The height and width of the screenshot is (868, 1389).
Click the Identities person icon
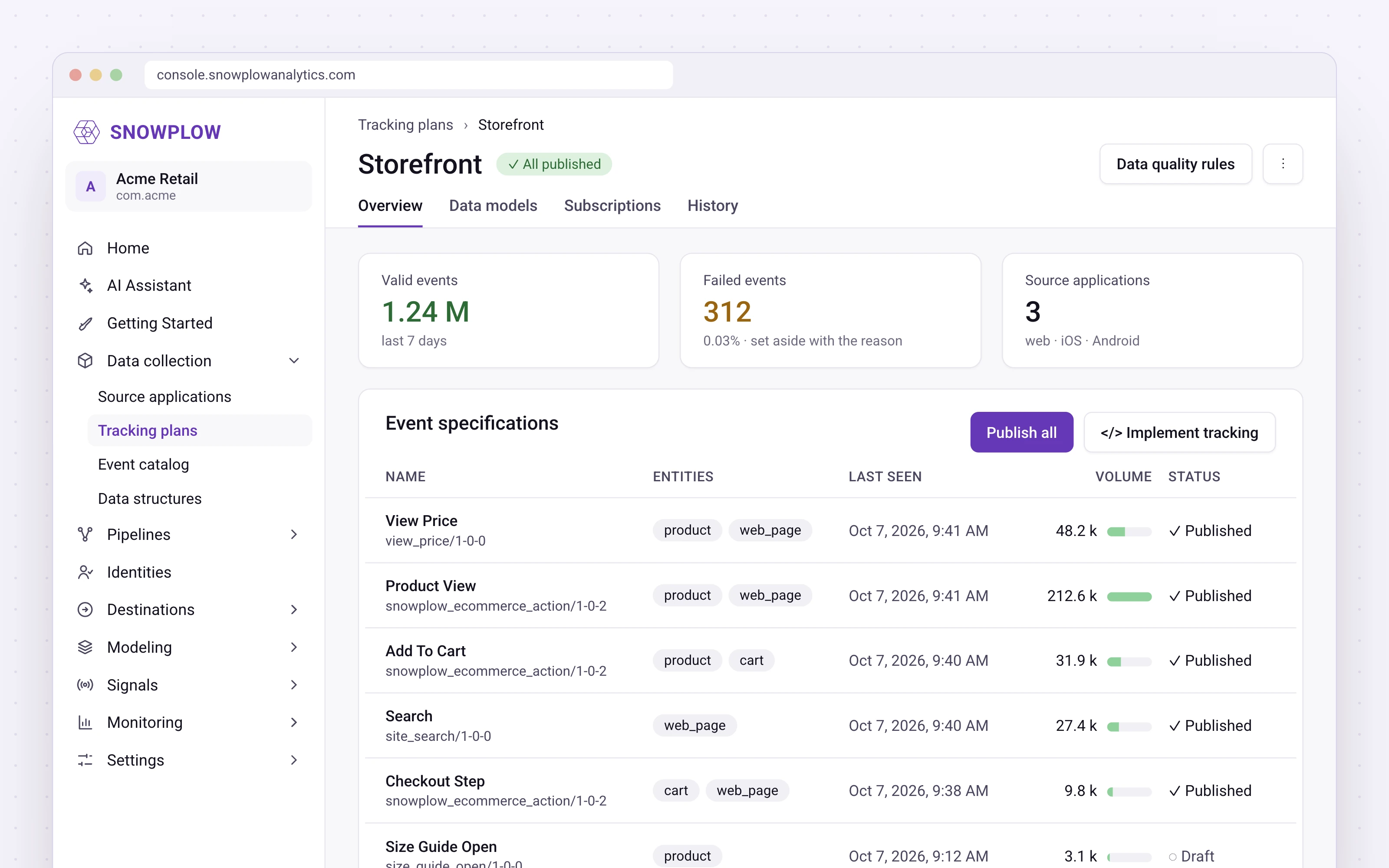point(85,572)
